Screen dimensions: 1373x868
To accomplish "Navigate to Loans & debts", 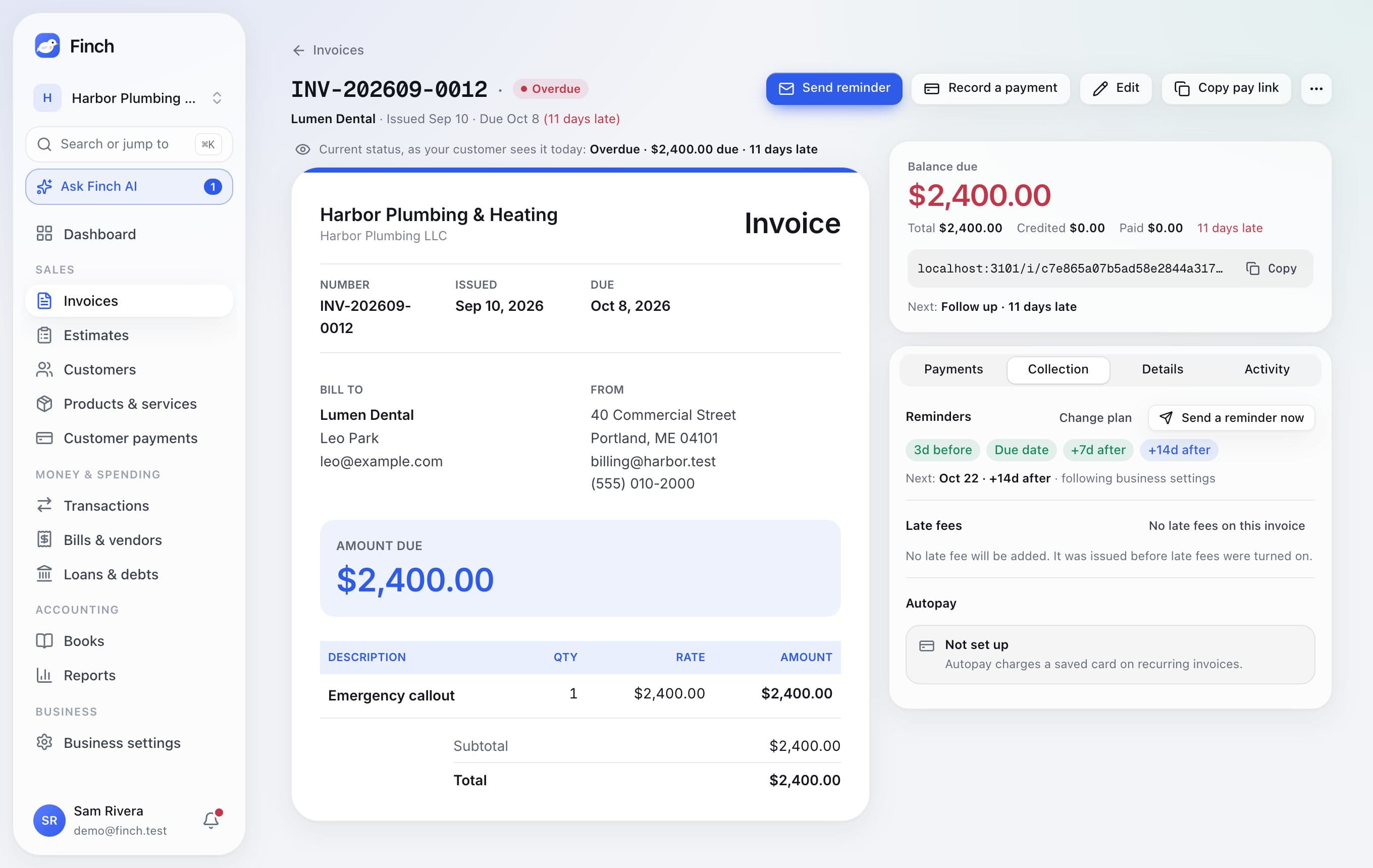I will pos(129,574).
